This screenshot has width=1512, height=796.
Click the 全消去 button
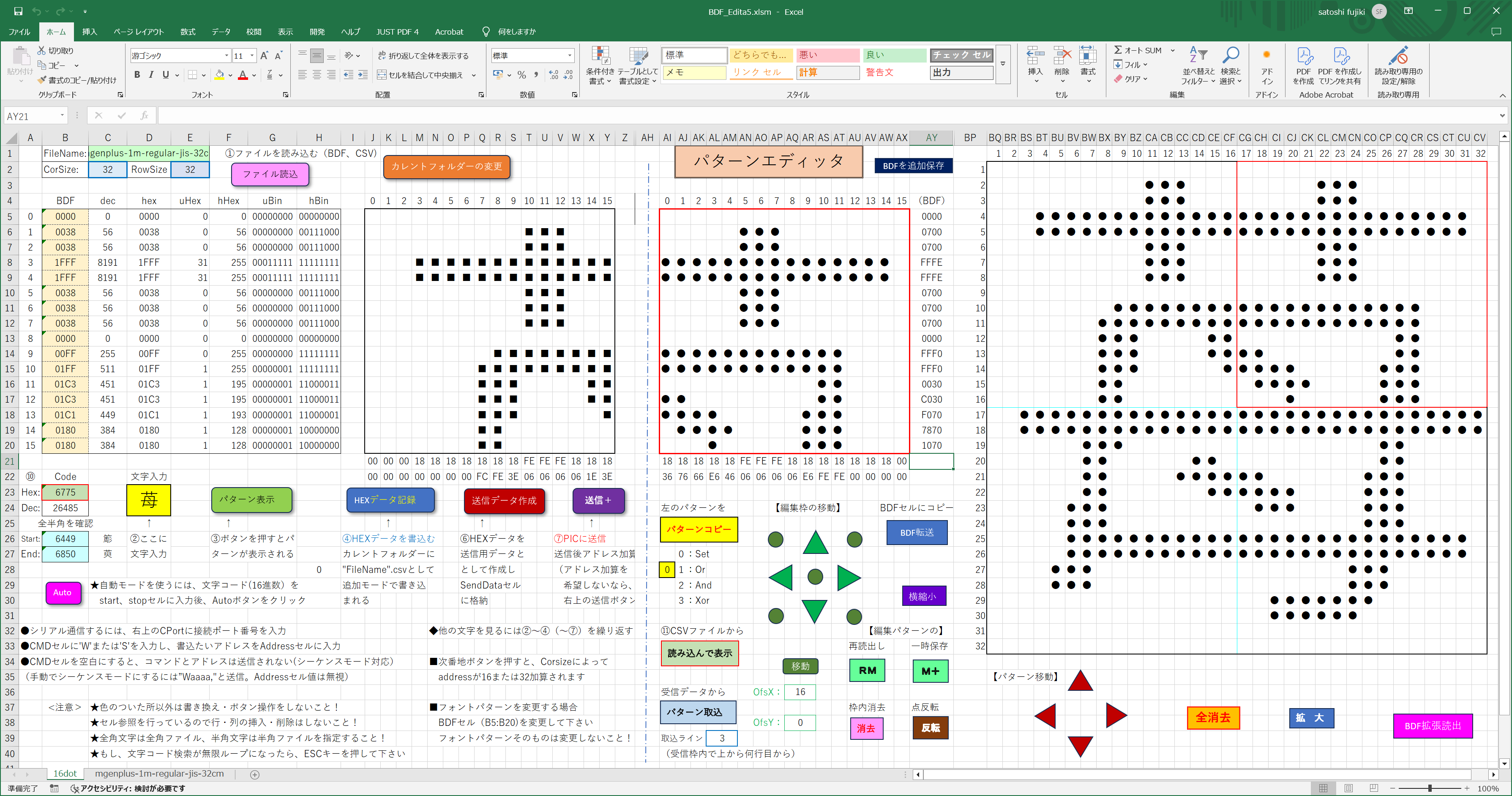tap(1213, 717)
